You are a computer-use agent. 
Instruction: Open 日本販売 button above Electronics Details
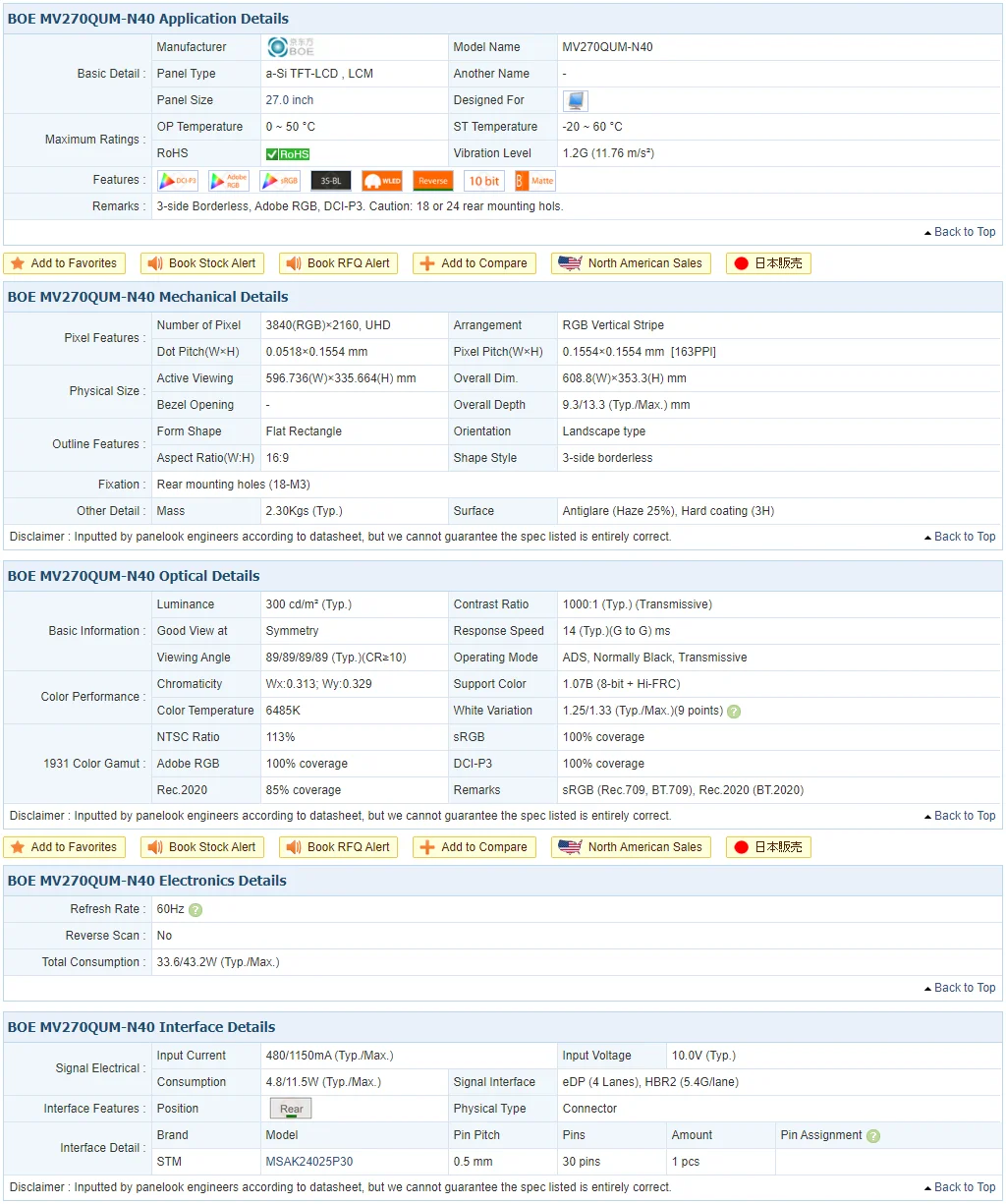tap(768, 847)
